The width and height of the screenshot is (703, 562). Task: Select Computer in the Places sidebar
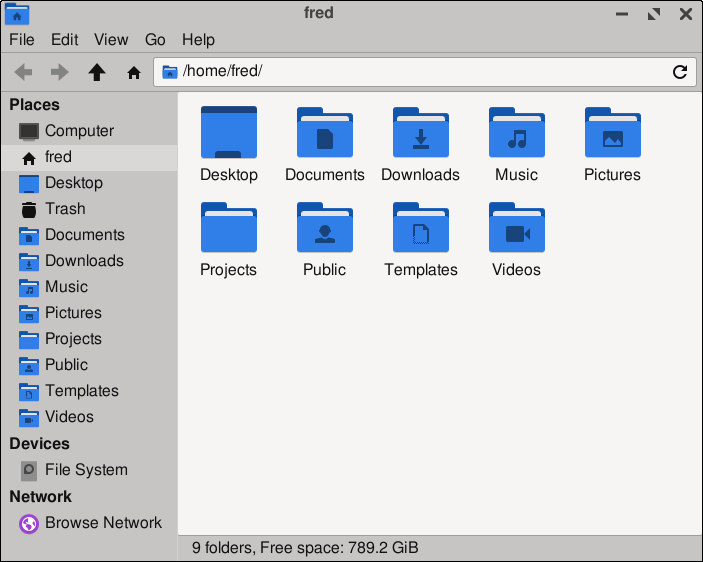[89, 131]
